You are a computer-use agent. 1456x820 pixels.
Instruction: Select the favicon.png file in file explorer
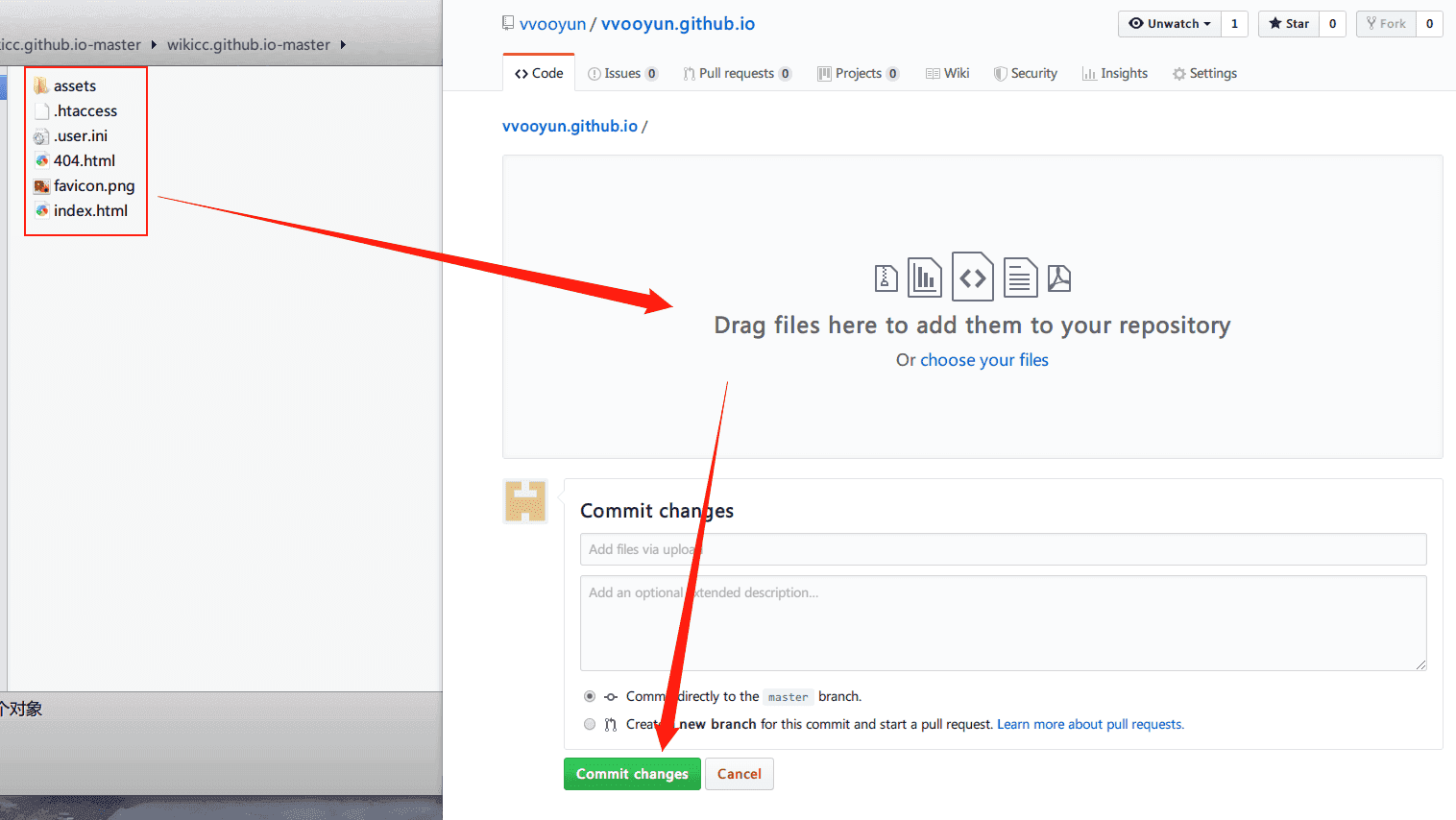point(85,186)
